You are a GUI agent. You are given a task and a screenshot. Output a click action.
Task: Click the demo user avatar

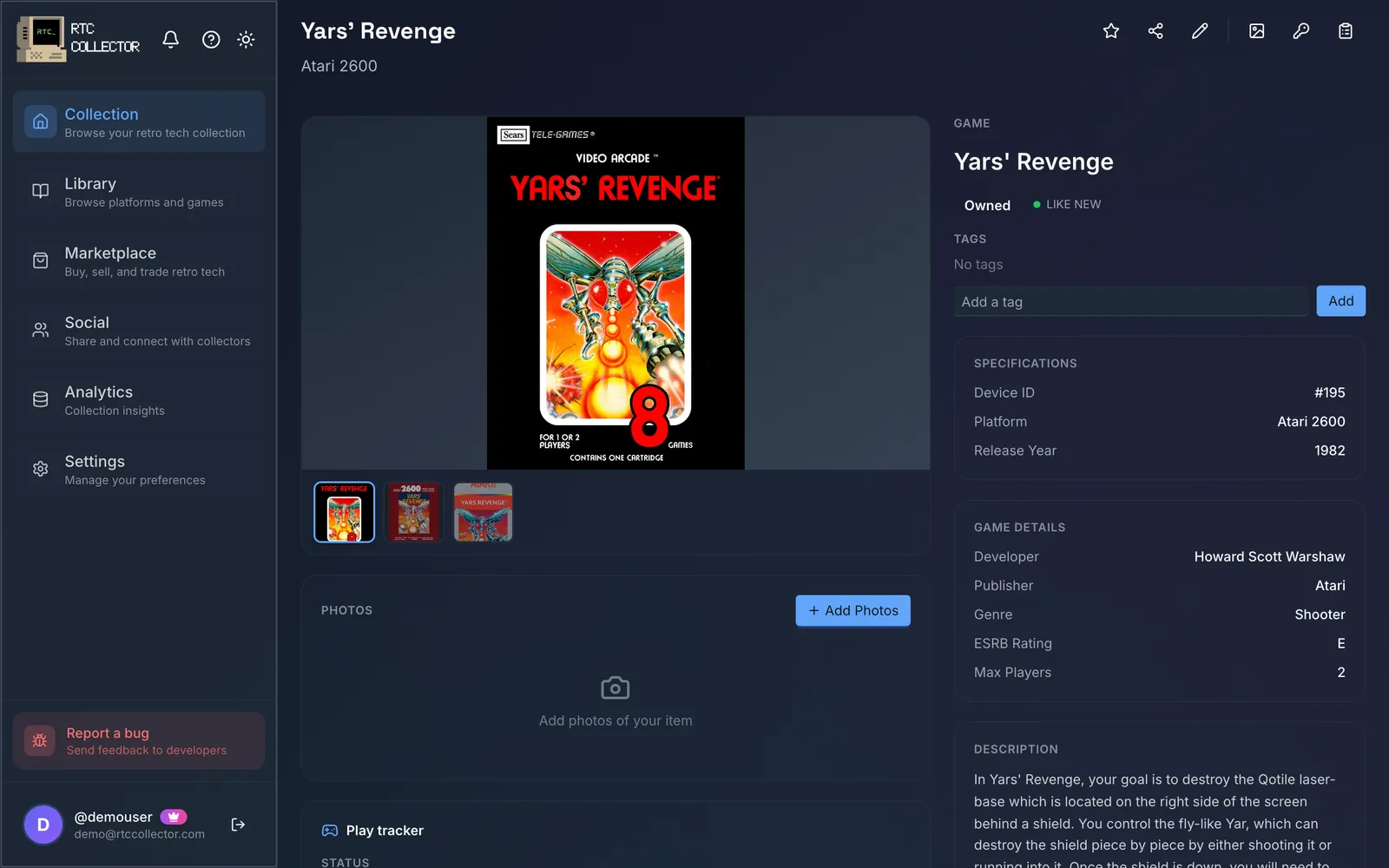pos(43,825)
